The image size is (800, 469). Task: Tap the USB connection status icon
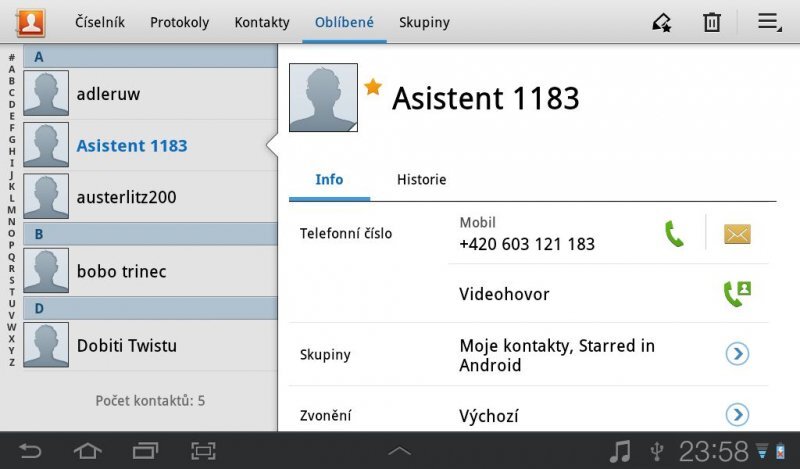(657, 451)
